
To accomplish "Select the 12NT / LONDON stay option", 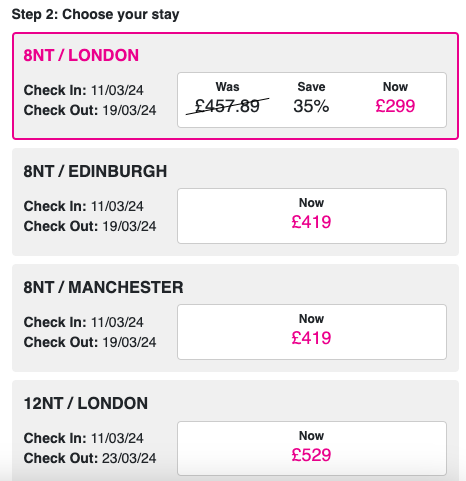I will pos(235,431).
